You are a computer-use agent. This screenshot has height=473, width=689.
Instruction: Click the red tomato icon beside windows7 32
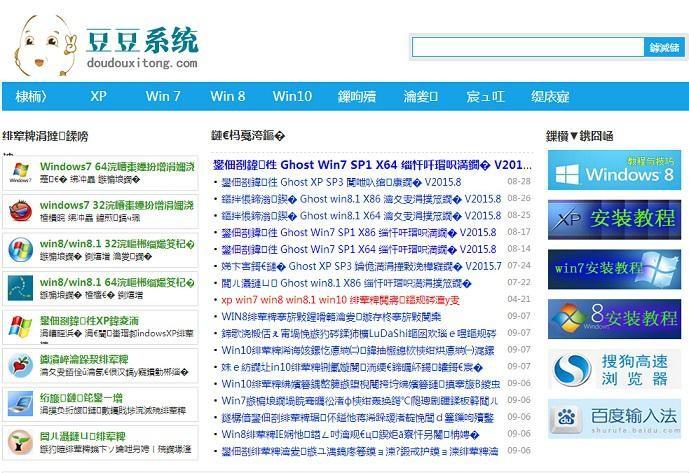click(x=21, y=211)
